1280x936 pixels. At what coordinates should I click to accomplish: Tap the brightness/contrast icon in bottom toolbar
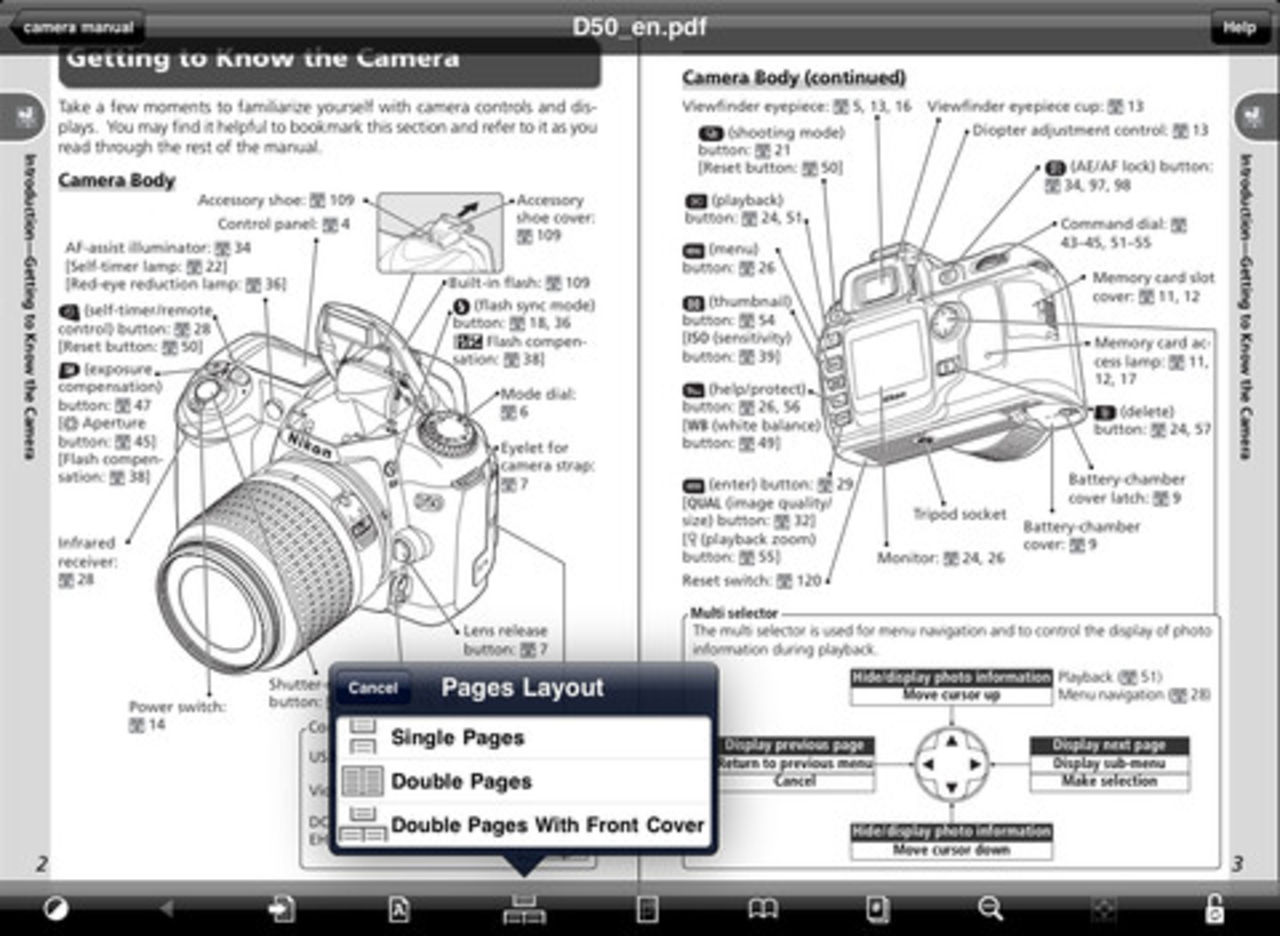(56, 908)
